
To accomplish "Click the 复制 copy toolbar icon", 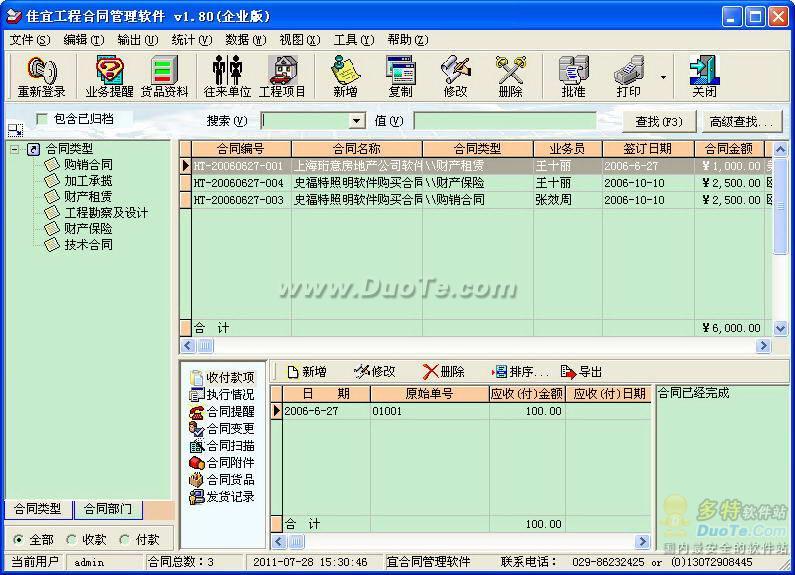I will point(401,77).
